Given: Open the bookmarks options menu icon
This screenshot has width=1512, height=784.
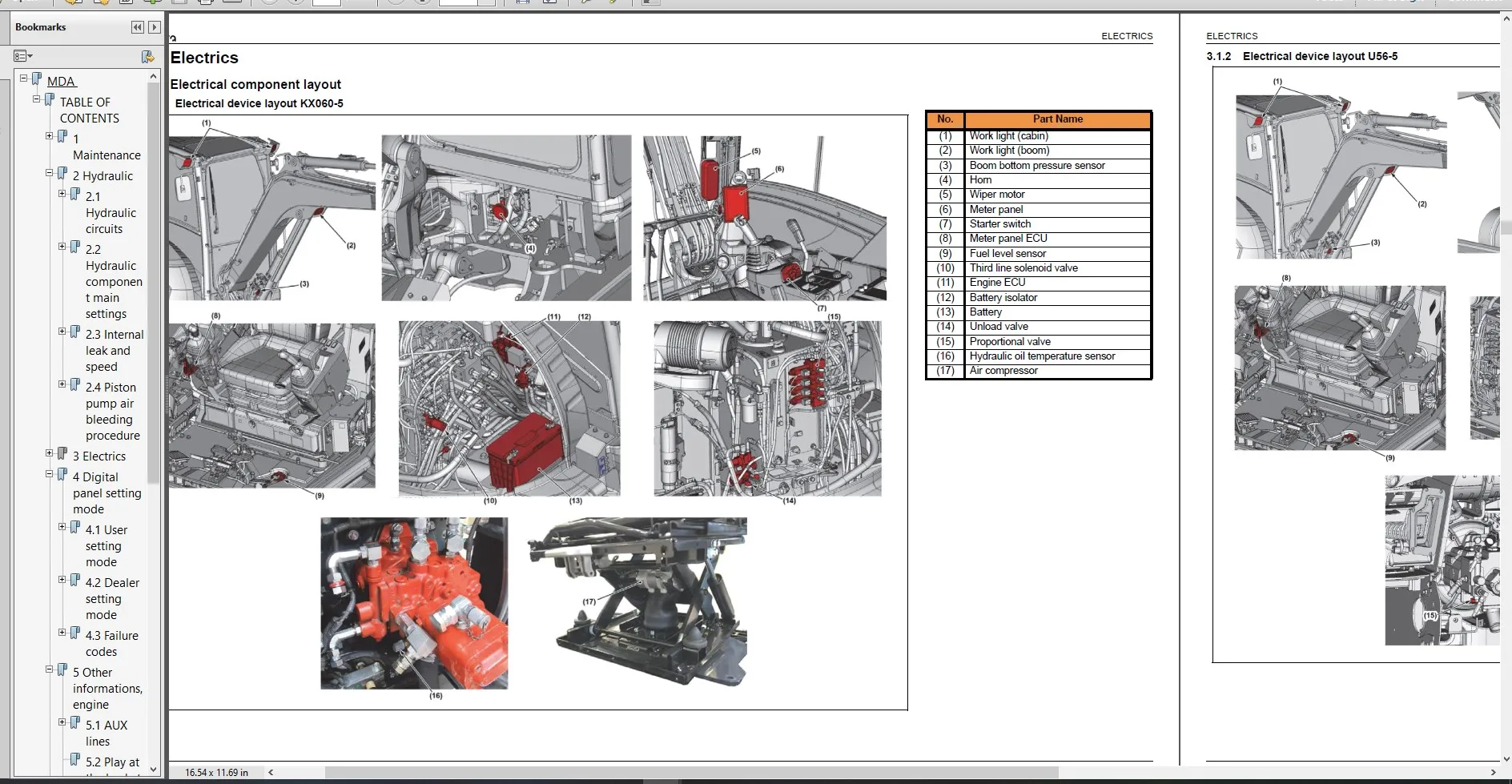Looking at the screenshot, I should [22, 56].
